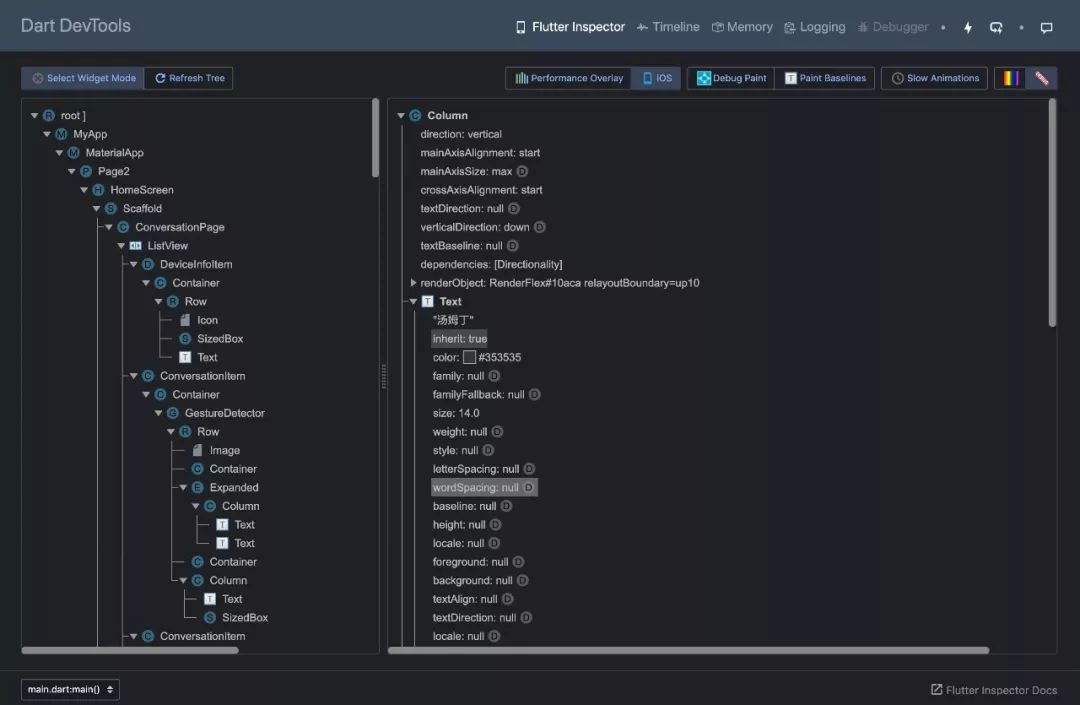The height and width of the screenshot is (705, 1080).
Task: Collapse the DeviceInfoItem node arrow
Action: click(134, 264)
